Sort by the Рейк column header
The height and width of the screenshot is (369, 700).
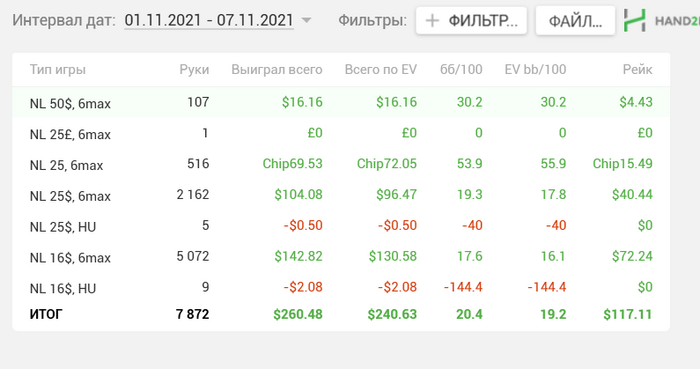(x=638, y=70)
